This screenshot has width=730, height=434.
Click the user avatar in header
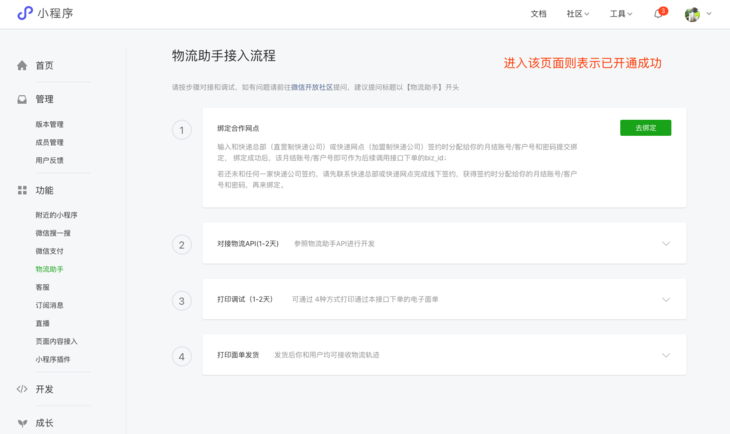tap(692, 14)
